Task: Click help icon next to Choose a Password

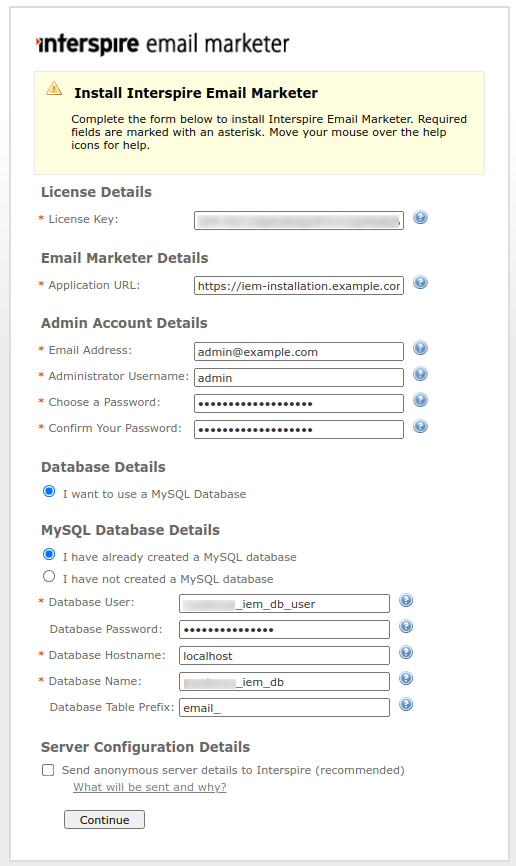Action: coord(420,400)
